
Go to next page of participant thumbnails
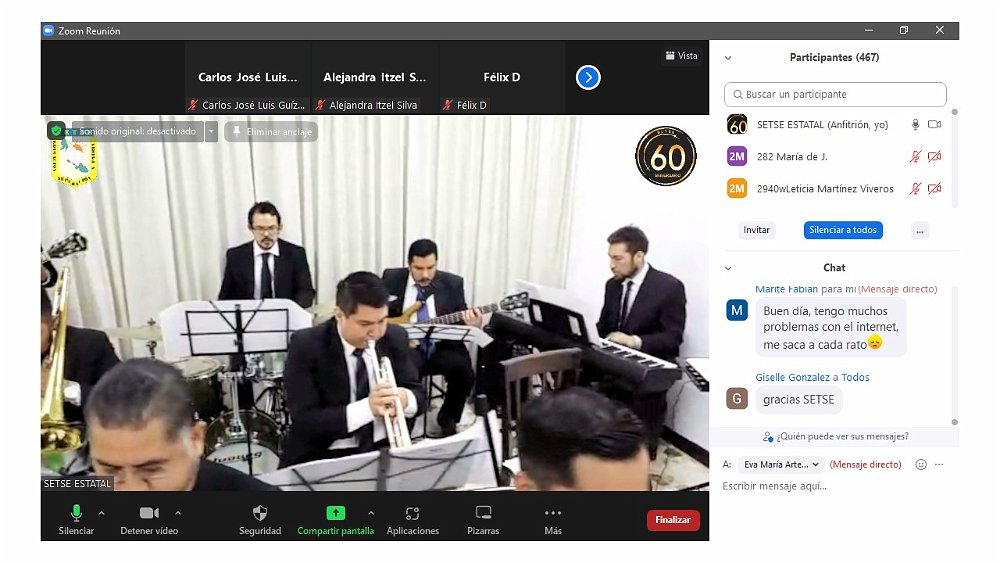point(588,77)
